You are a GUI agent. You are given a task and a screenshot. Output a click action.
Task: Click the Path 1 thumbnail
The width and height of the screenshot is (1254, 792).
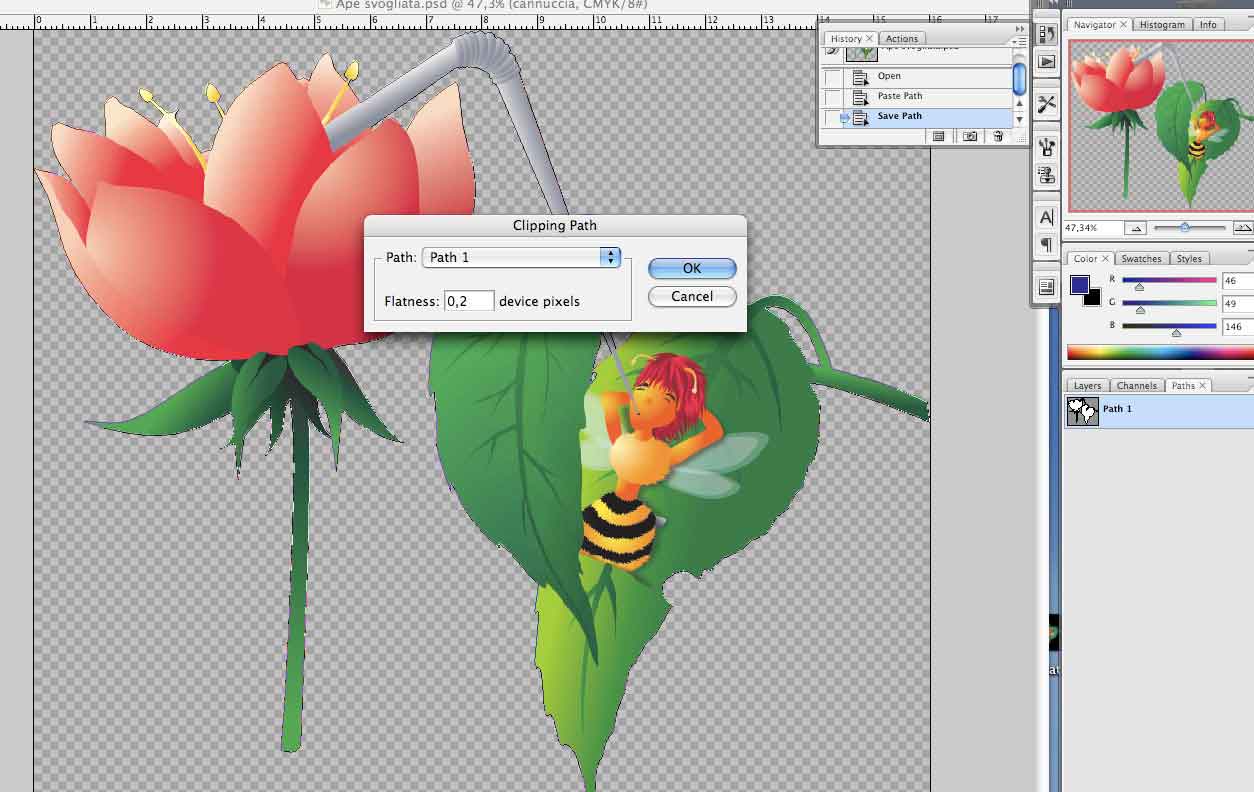tap(1083, 411)
